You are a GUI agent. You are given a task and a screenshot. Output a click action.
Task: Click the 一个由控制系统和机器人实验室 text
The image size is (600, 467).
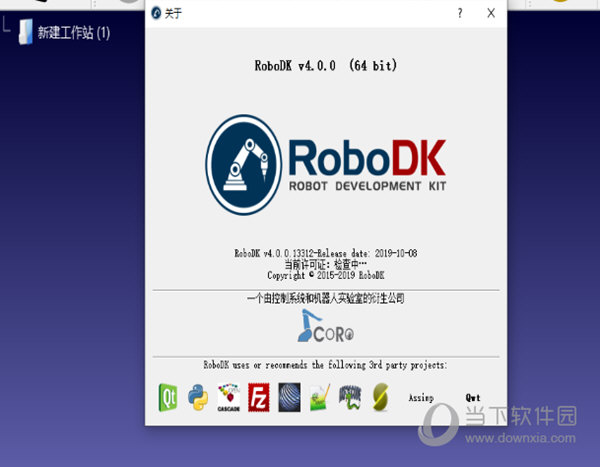326,298
